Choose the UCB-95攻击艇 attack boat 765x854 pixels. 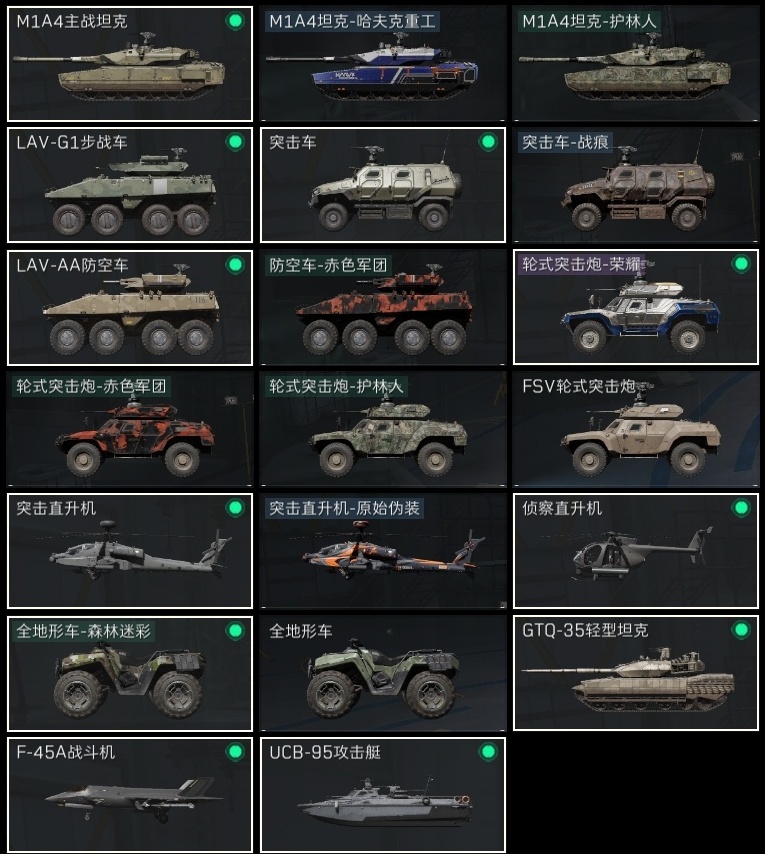tap(383, 795)
